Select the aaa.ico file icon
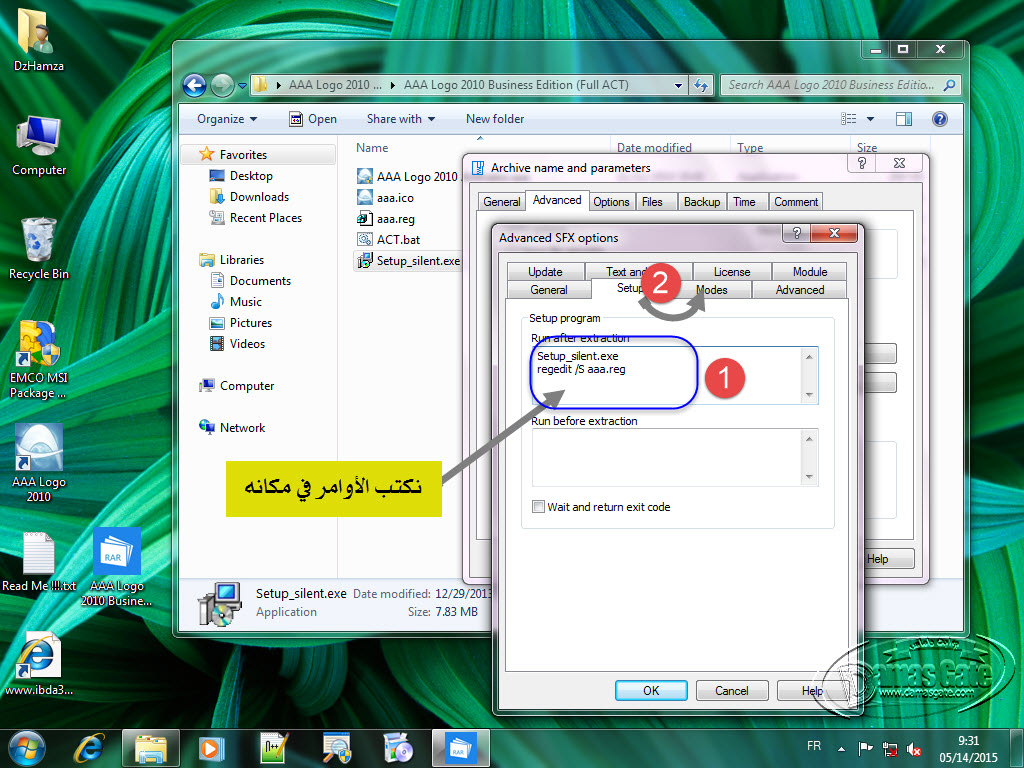The height and width of the screenshot is (768, 1024). coord(364,197)
